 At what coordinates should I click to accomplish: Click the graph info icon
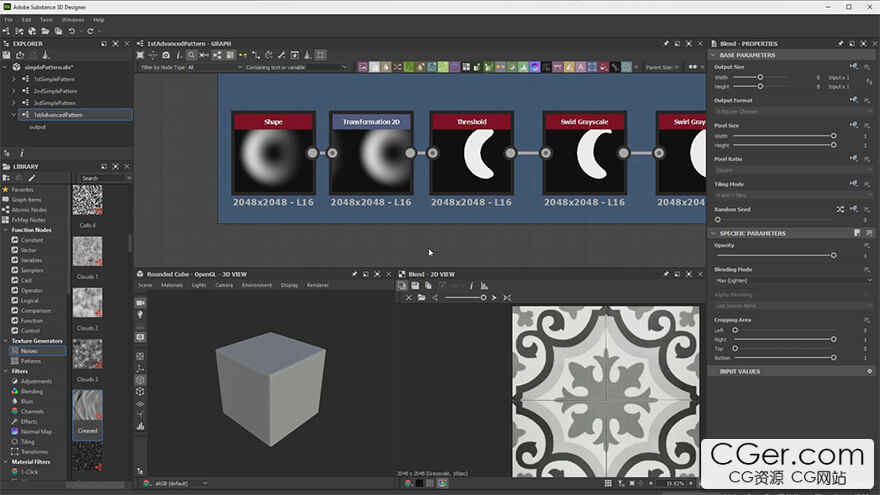coord(178,55)
